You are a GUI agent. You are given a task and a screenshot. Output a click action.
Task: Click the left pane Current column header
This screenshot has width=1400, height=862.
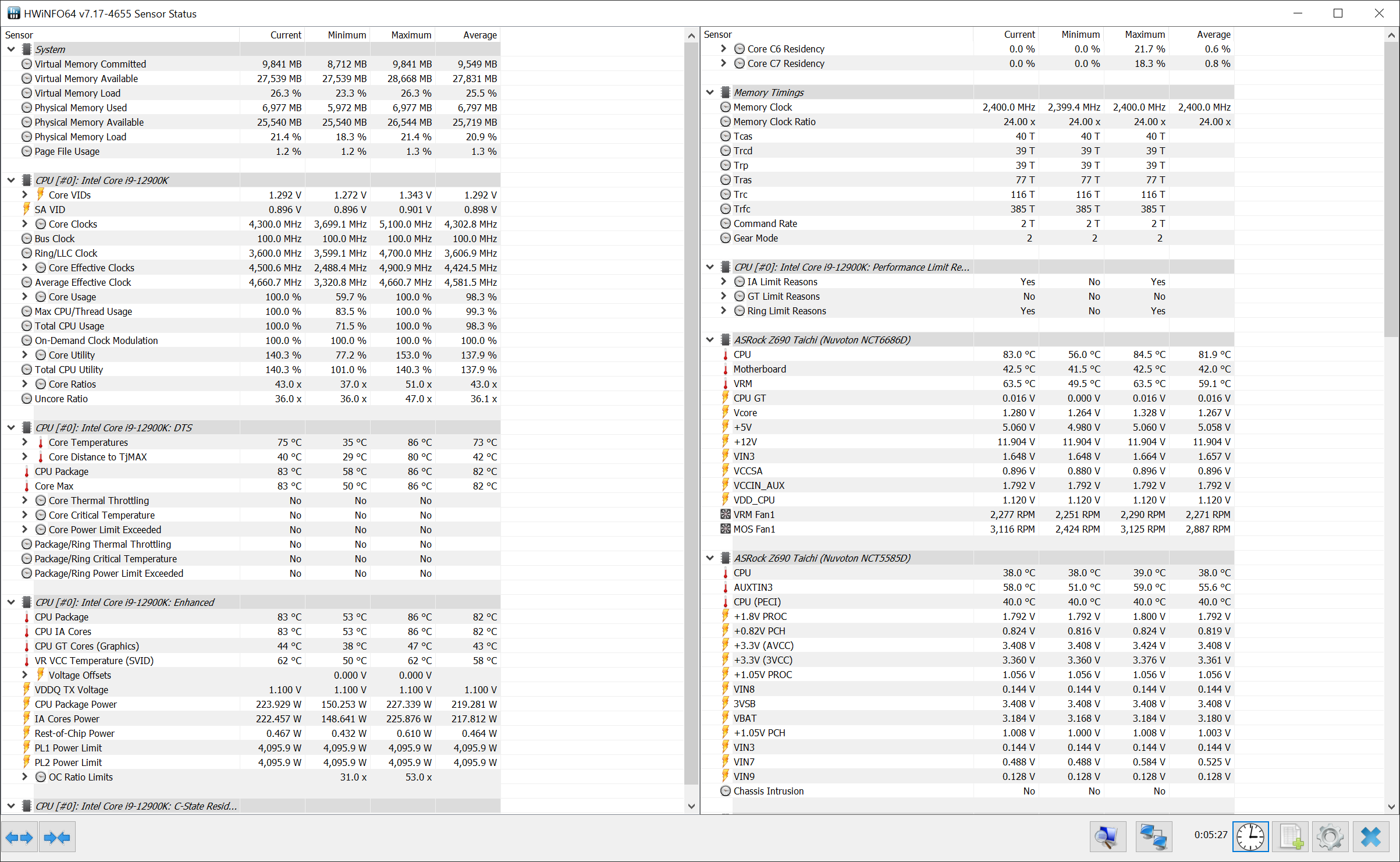coord(272,35)
